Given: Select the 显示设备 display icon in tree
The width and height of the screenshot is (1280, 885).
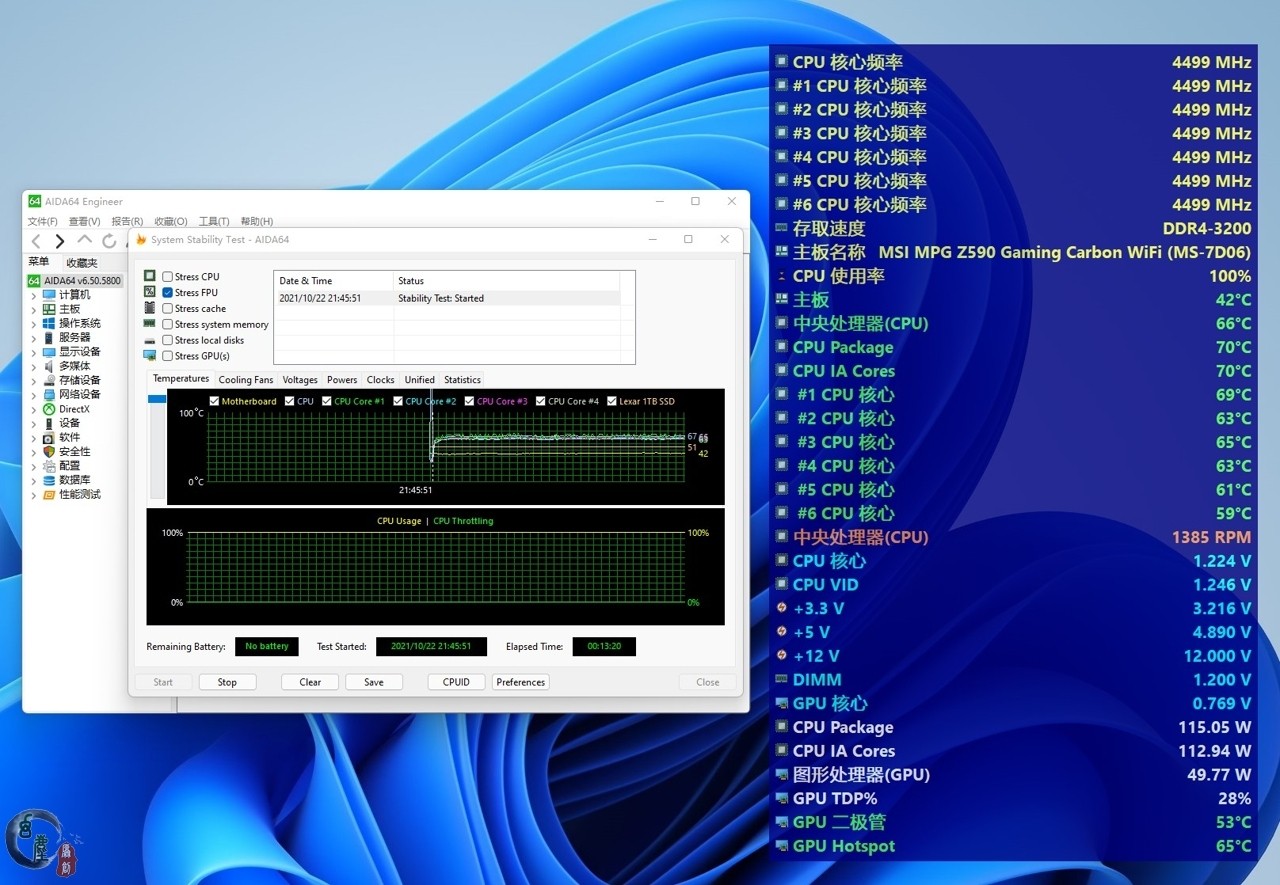Looking at the screenshot, I should click(49, 352).
